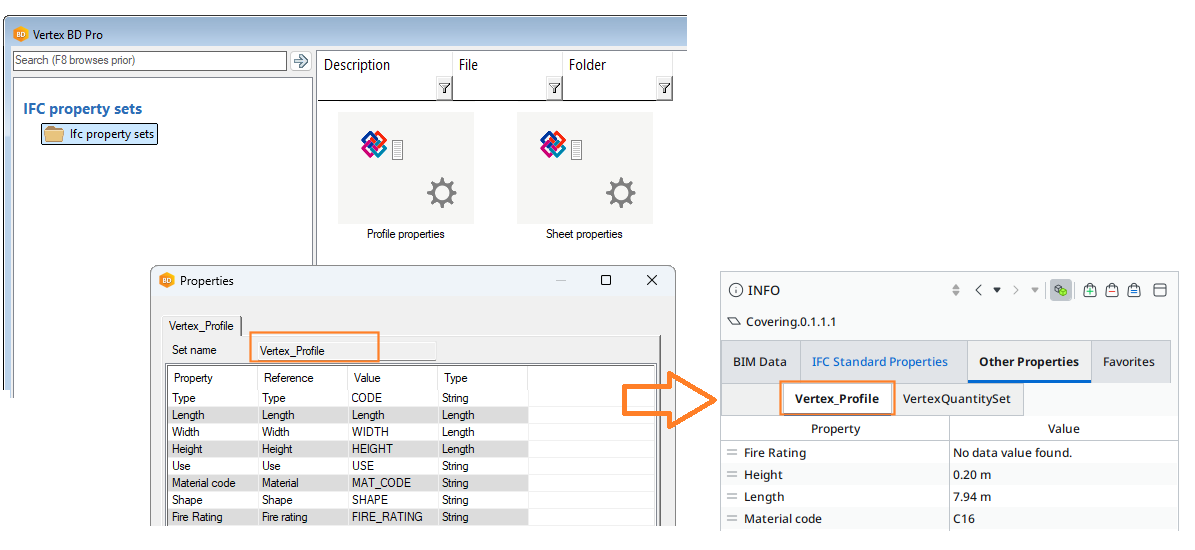This screenshot has width=1195, height=550.
Task: Click the add to basket plus icon
Action: pyautogui.click(x=1090, y=290)
